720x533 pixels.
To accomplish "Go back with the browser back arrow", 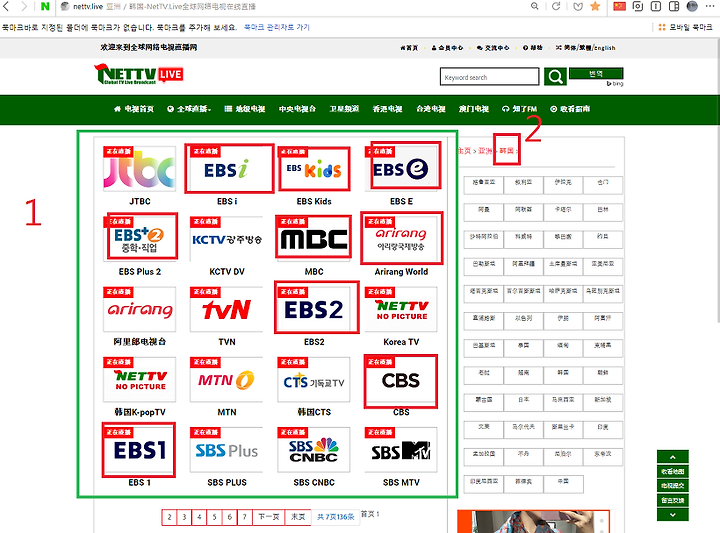I will [6, 6].
